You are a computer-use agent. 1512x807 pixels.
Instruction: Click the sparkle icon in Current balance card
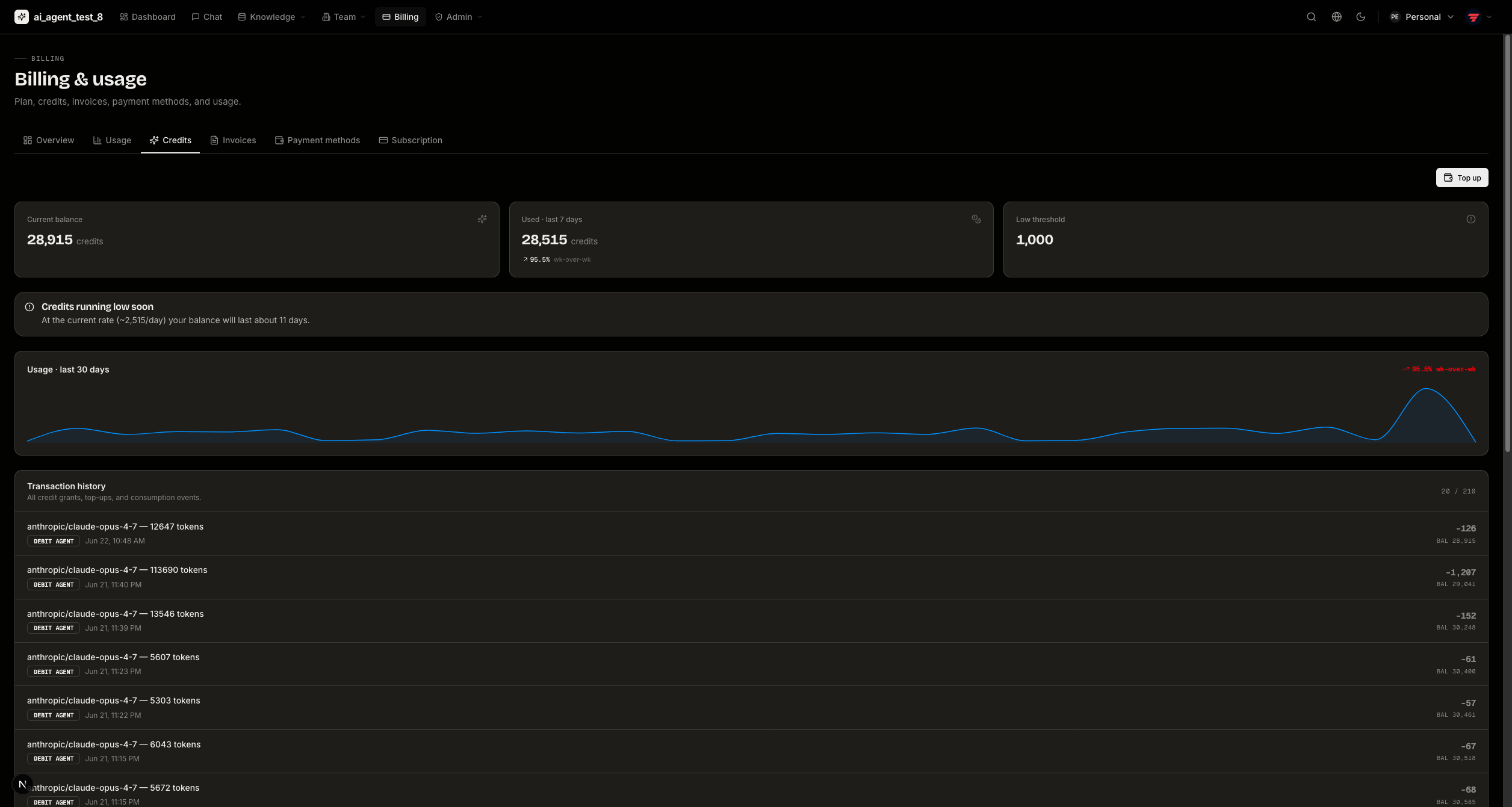tap(482, 219)
